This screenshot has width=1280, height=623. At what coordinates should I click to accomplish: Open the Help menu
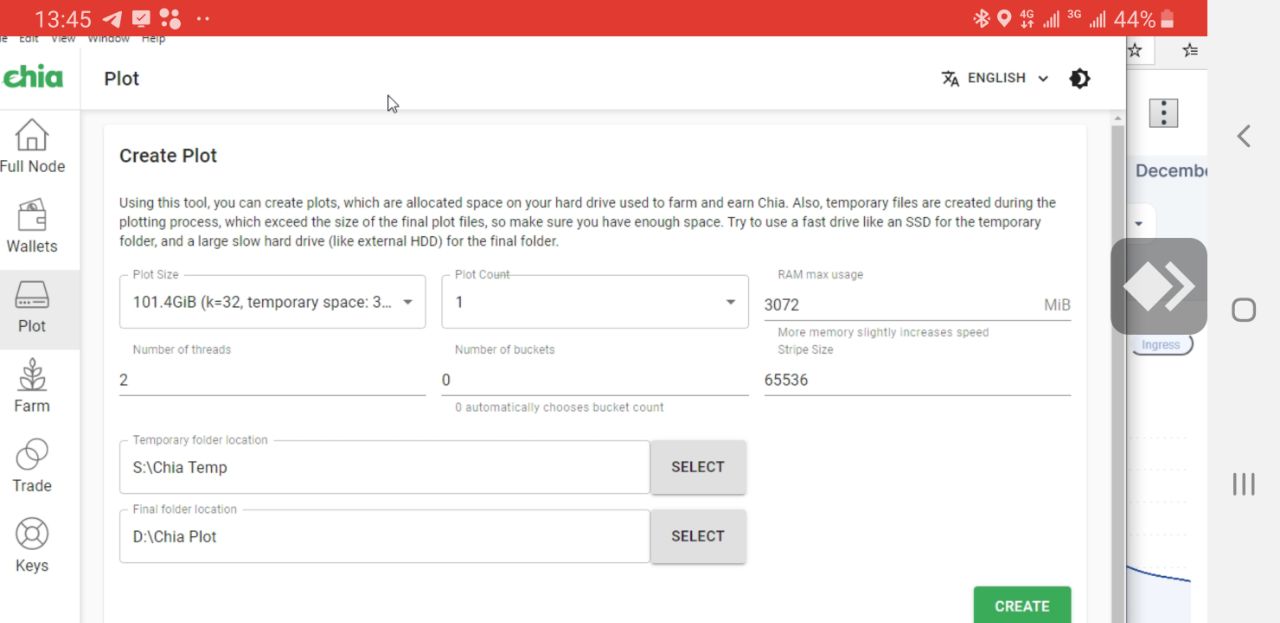(153, 39)
